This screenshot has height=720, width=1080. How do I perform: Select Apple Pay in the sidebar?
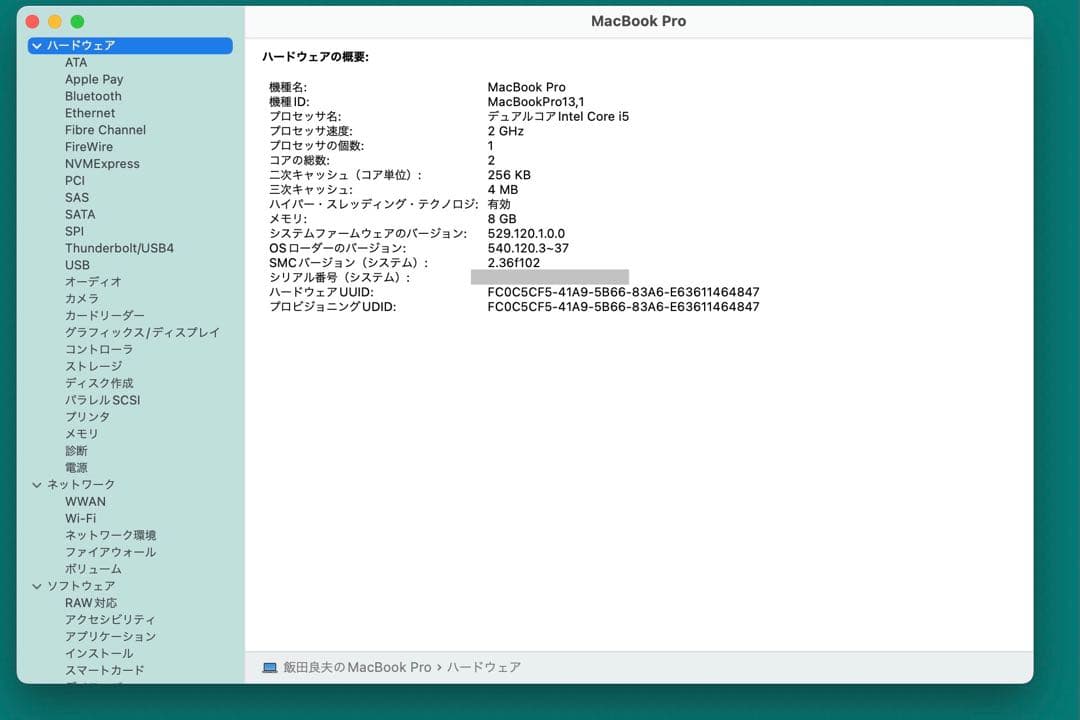tap(94, 79)
